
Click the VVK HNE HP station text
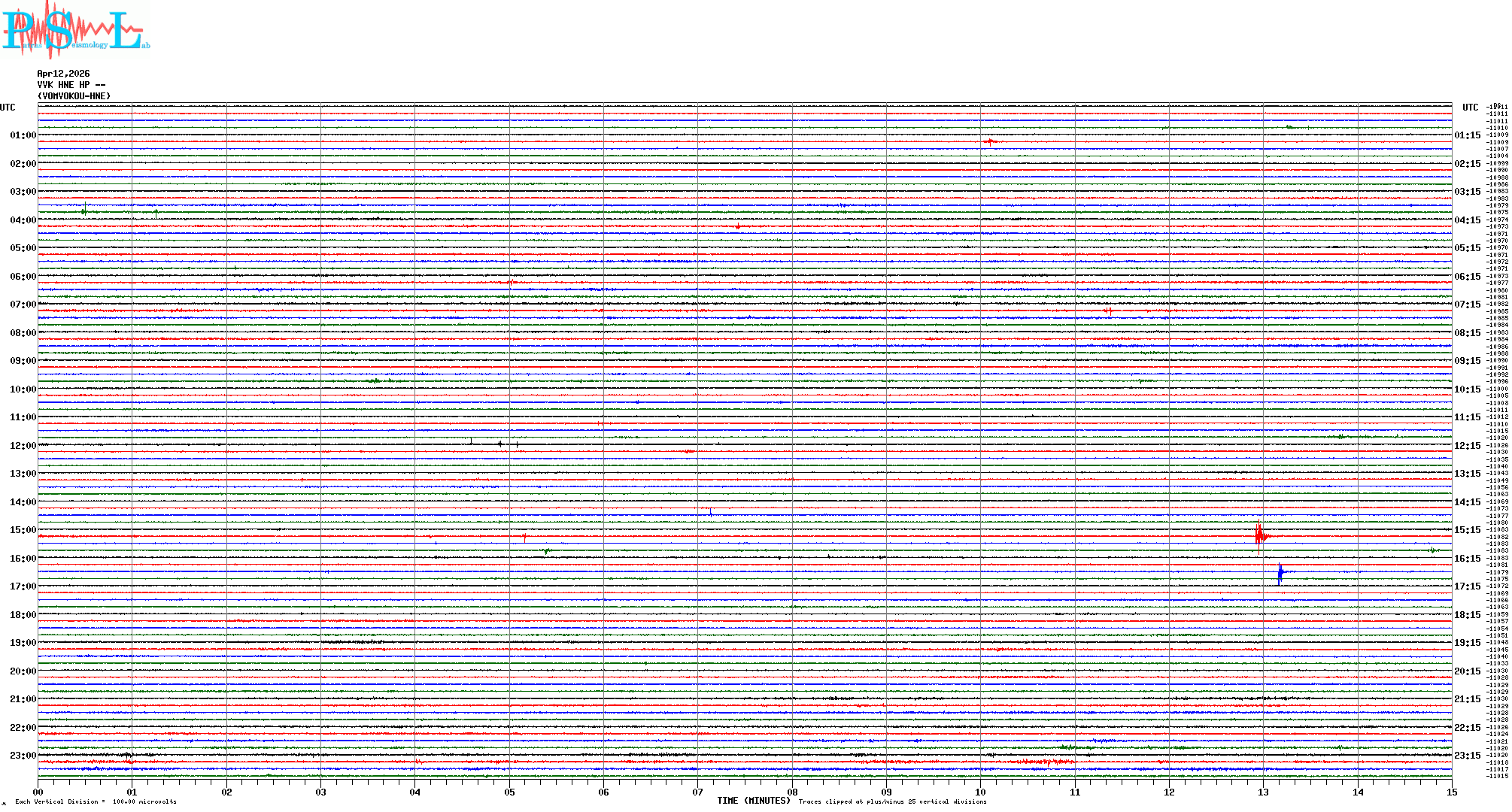coord(71,85)
